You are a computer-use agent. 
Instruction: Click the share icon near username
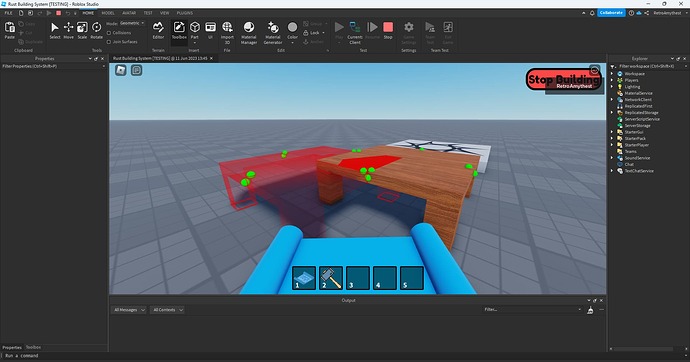pyautogui.click(x=646, y=13)
